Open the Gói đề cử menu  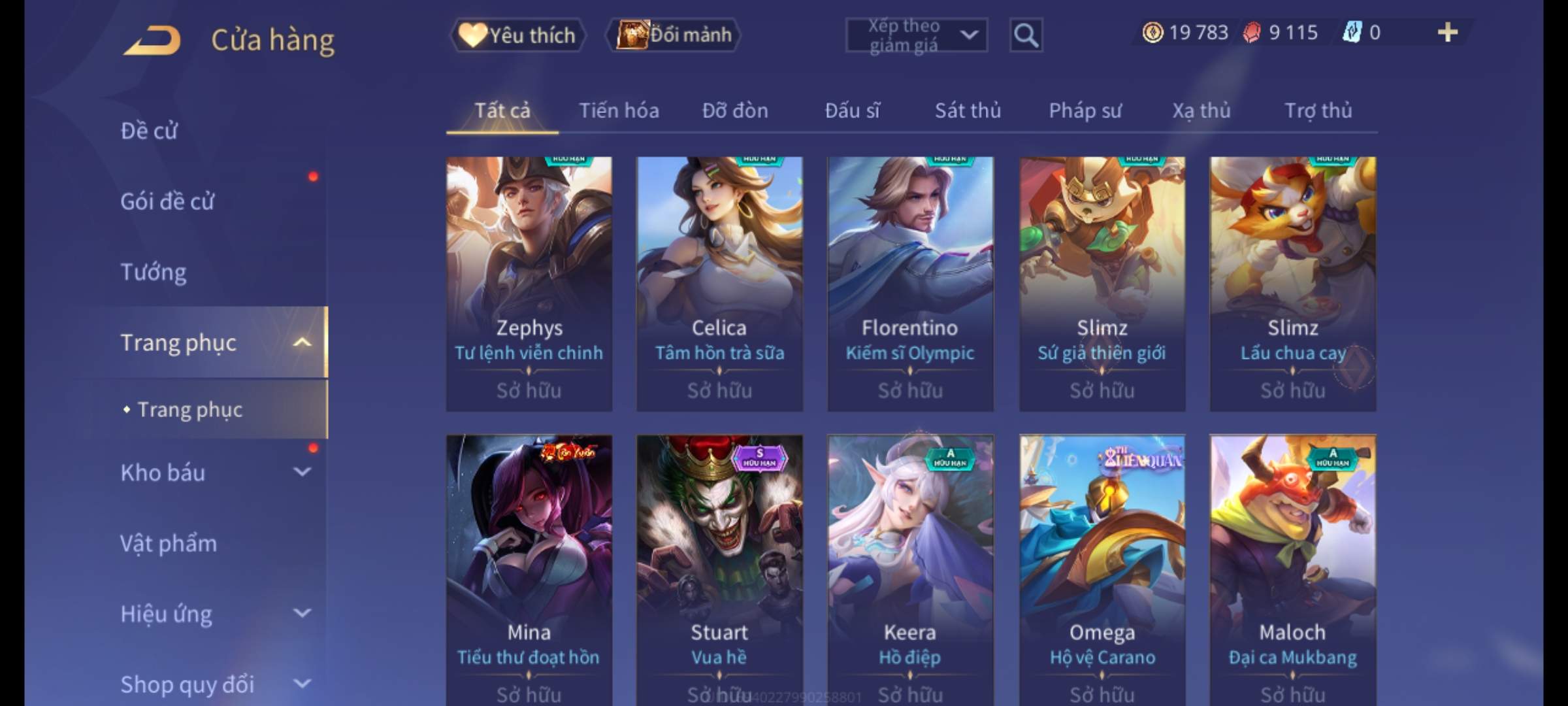coord(167,201)
